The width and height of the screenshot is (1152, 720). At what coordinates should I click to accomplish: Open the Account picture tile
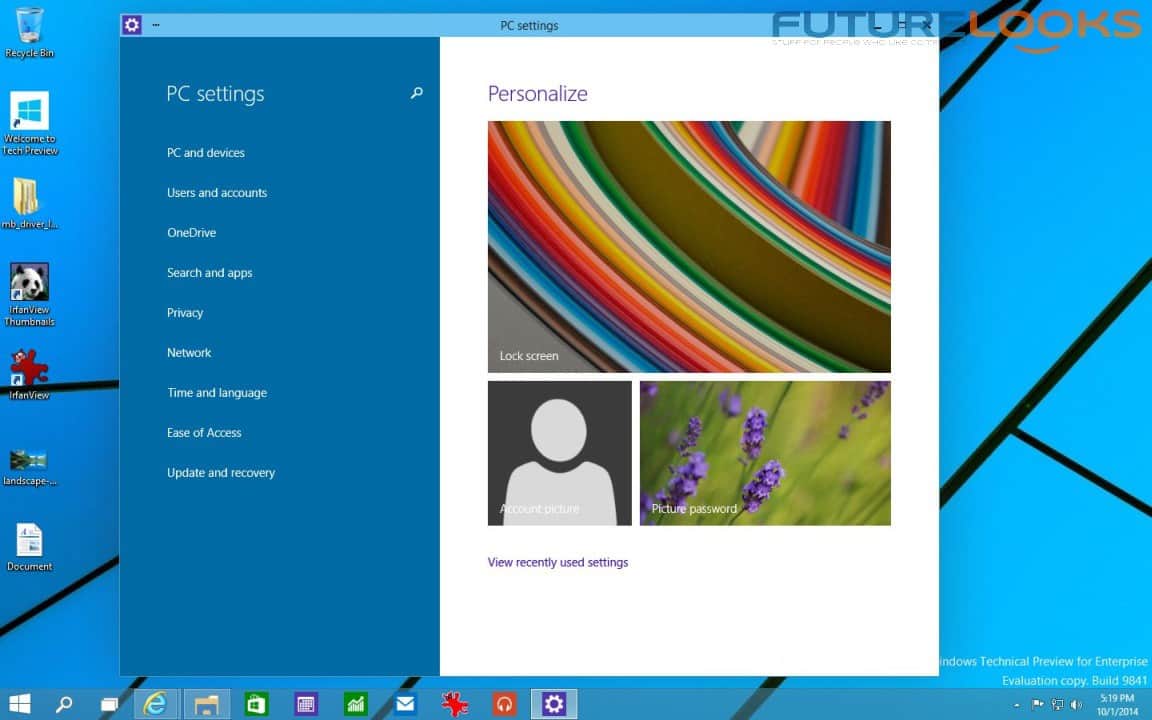click(x=560, y=453)
